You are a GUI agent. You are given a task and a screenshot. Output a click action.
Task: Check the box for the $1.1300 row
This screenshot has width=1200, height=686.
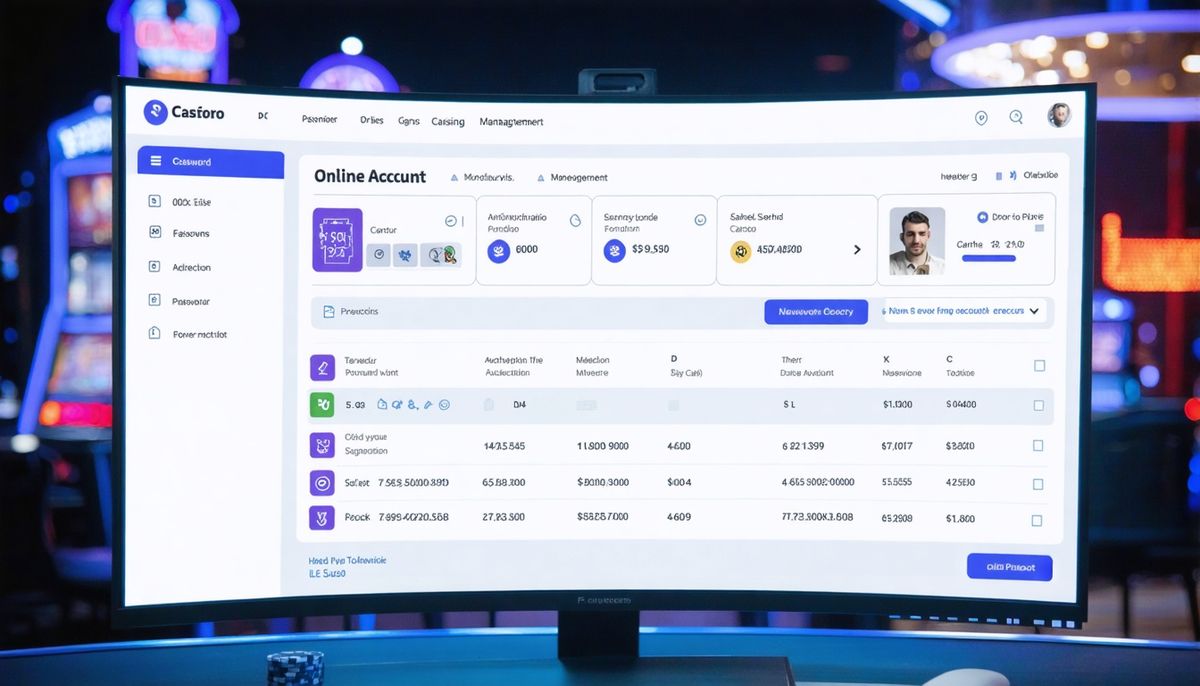click(x=1038, y=405)
